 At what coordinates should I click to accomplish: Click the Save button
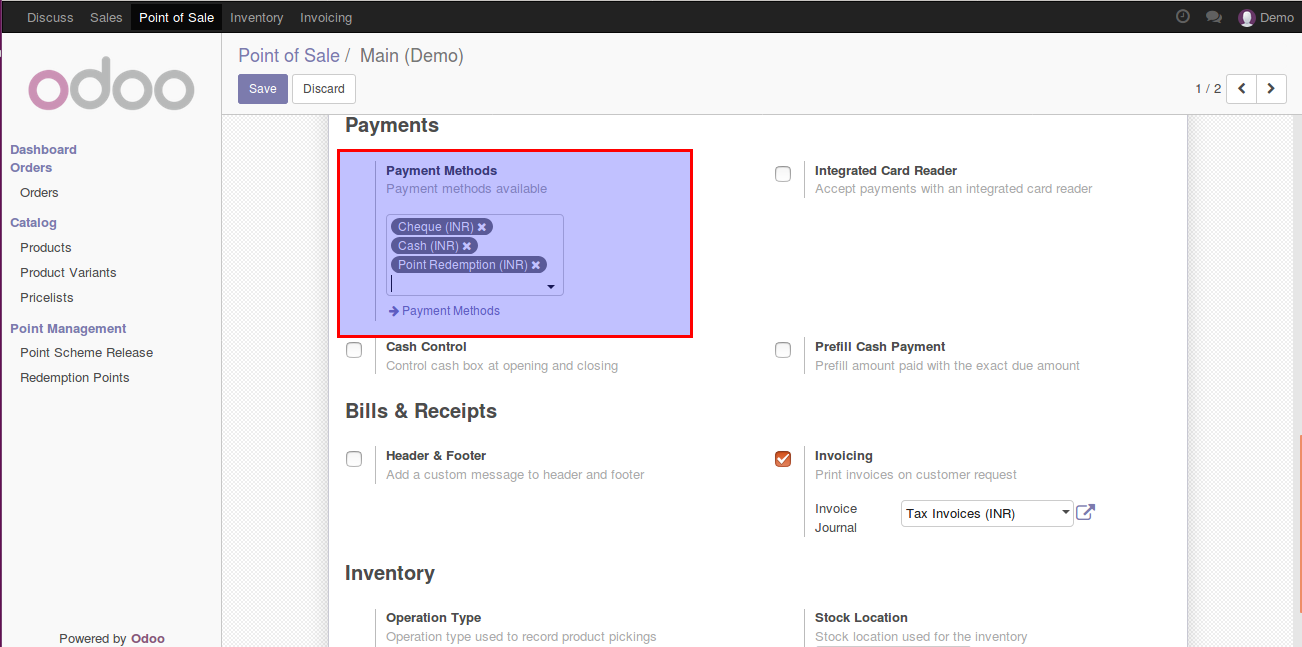(x=263, y=89)
